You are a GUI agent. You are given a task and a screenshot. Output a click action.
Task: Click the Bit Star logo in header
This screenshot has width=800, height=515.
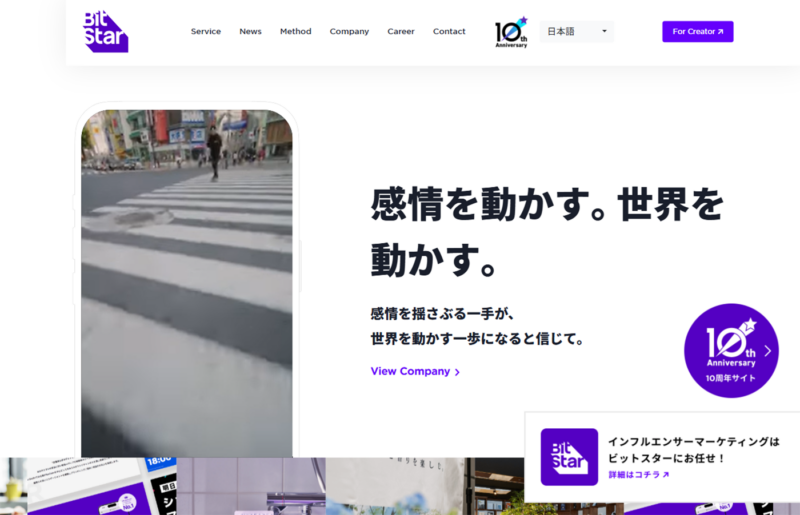[x=105, y=31]
